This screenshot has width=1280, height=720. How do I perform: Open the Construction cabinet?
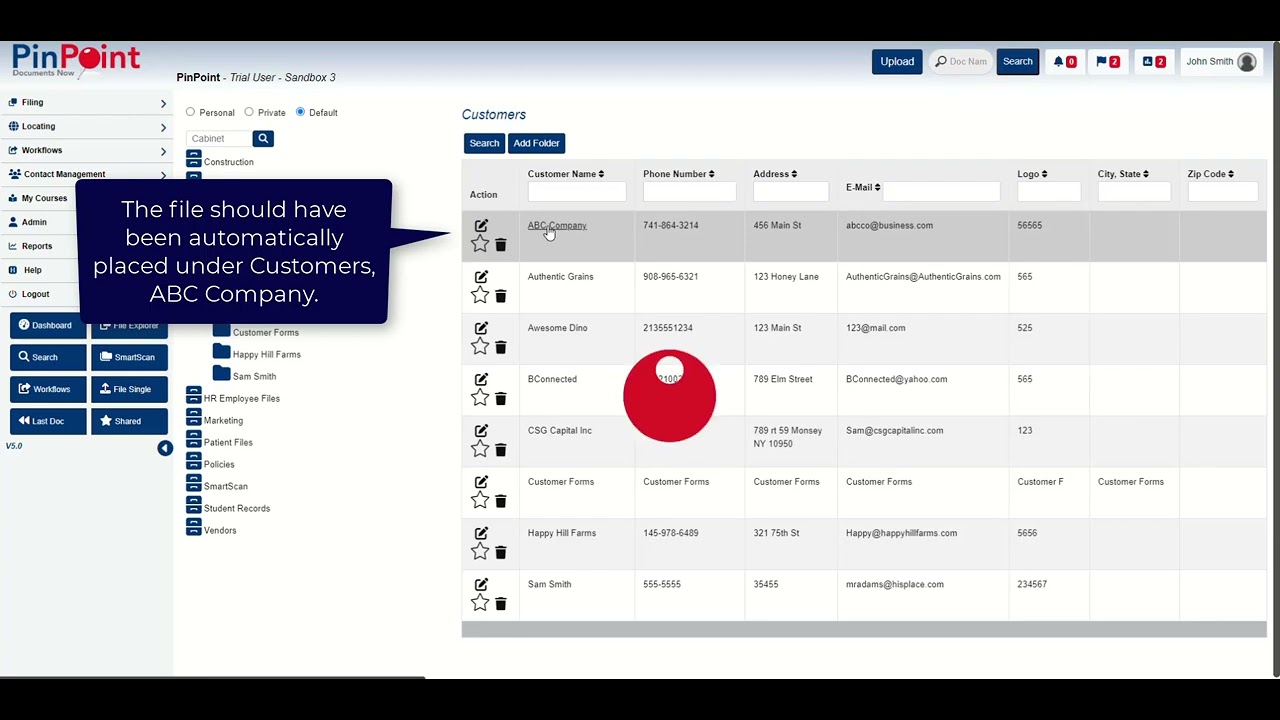click(220, 162)
